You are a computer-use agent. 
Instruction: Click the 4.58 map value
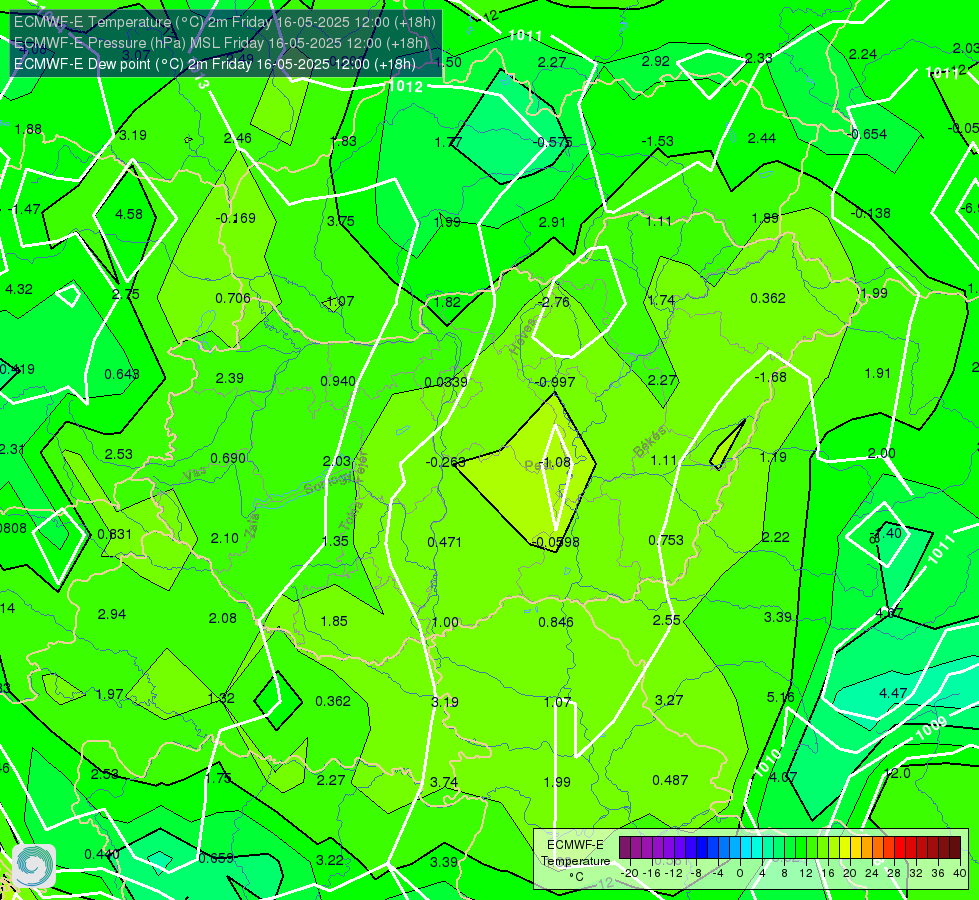129,214
